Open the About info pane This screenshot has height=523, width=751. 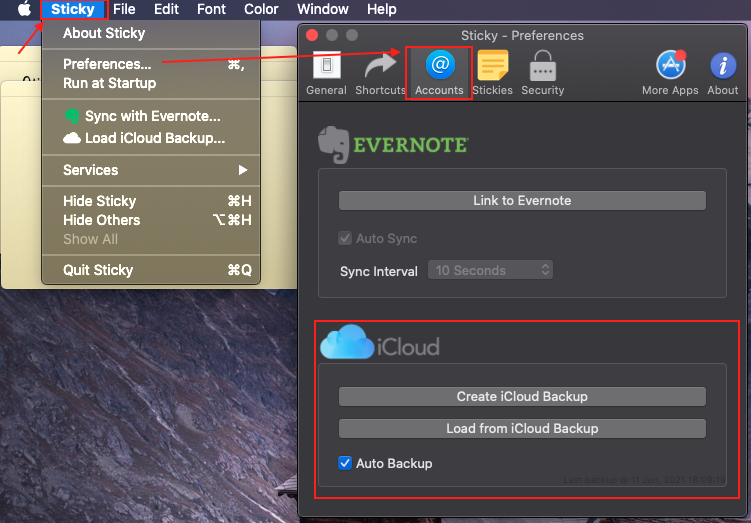point(723,73)
